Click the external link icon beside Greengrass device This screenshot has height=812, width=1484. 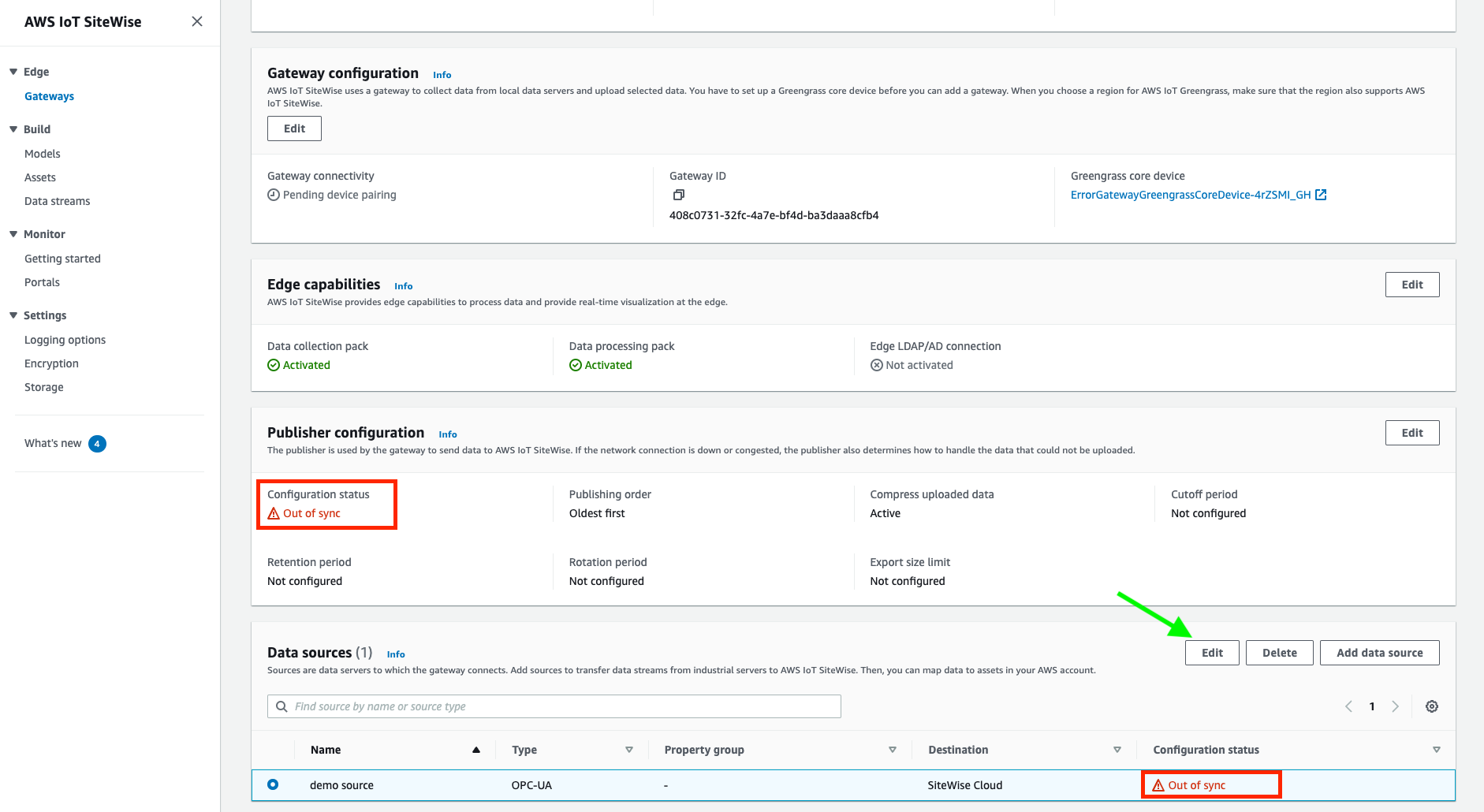[1321, 195]
